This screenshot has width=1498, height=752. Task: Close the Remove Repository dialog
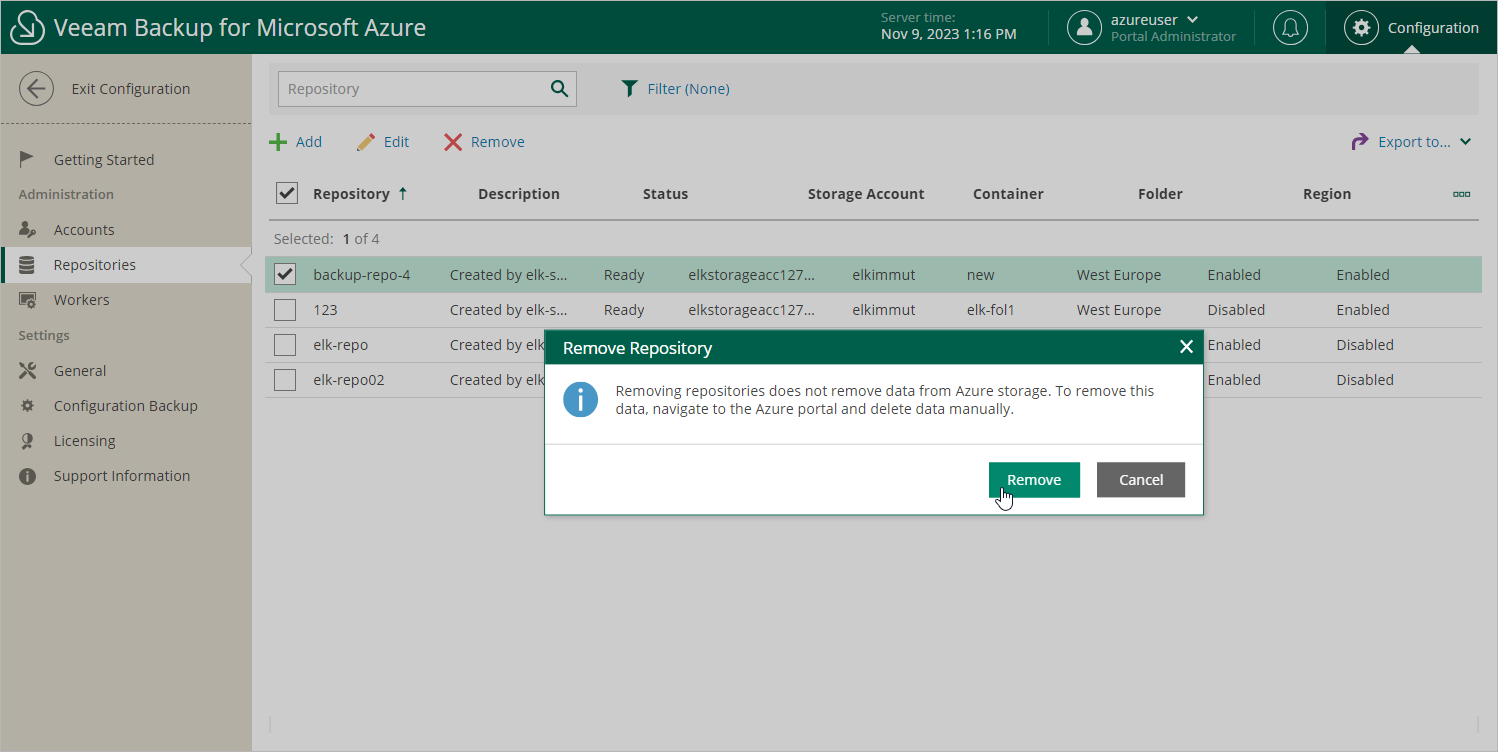click(x=1186, y=347)
